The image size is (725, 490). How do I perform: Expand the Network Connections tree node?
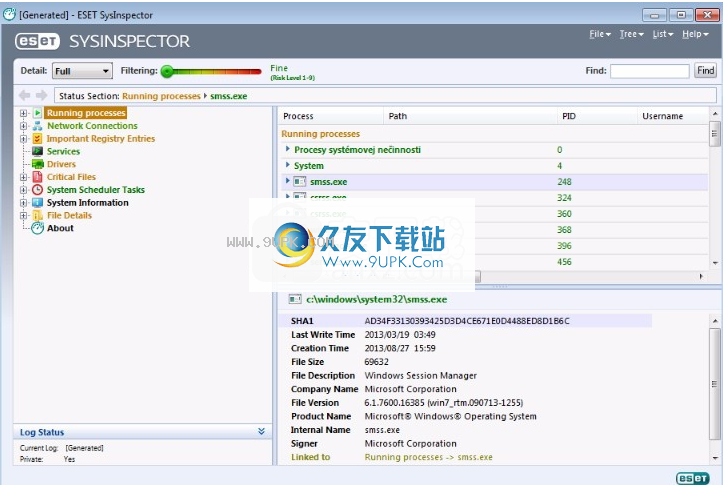coord(23,126)
